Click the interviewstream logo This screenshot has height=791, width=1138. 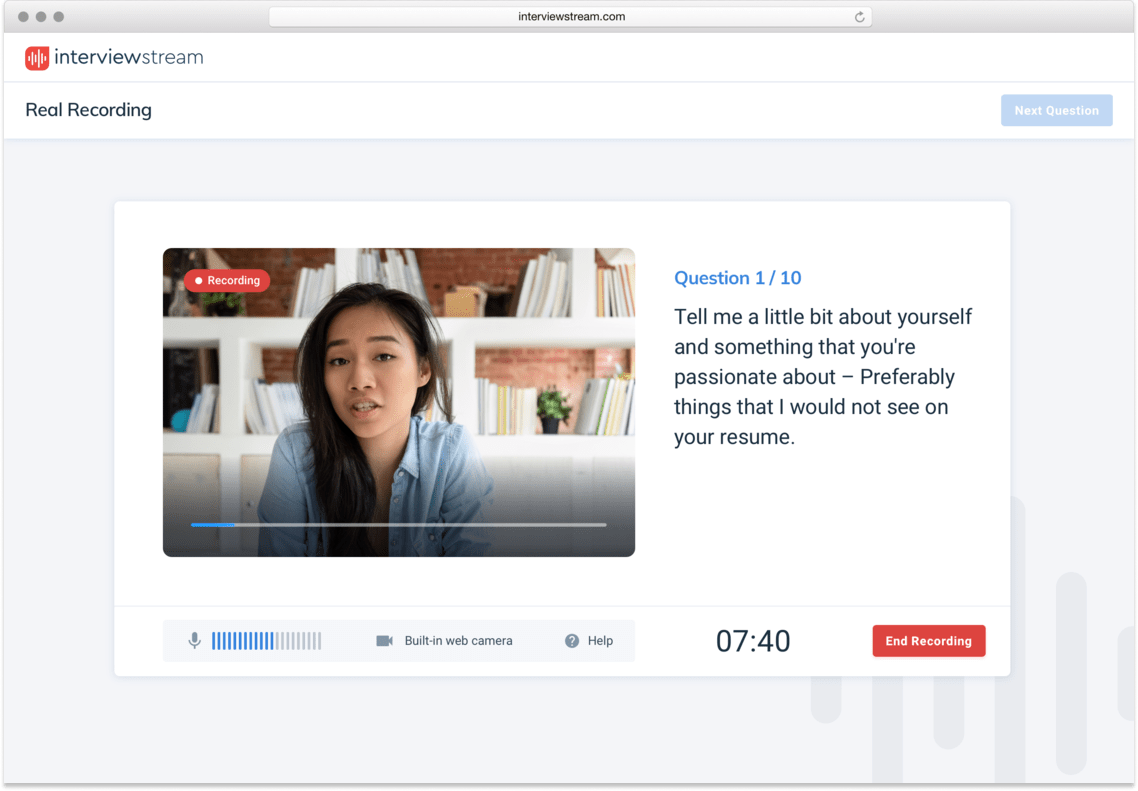tap(113, 58)
